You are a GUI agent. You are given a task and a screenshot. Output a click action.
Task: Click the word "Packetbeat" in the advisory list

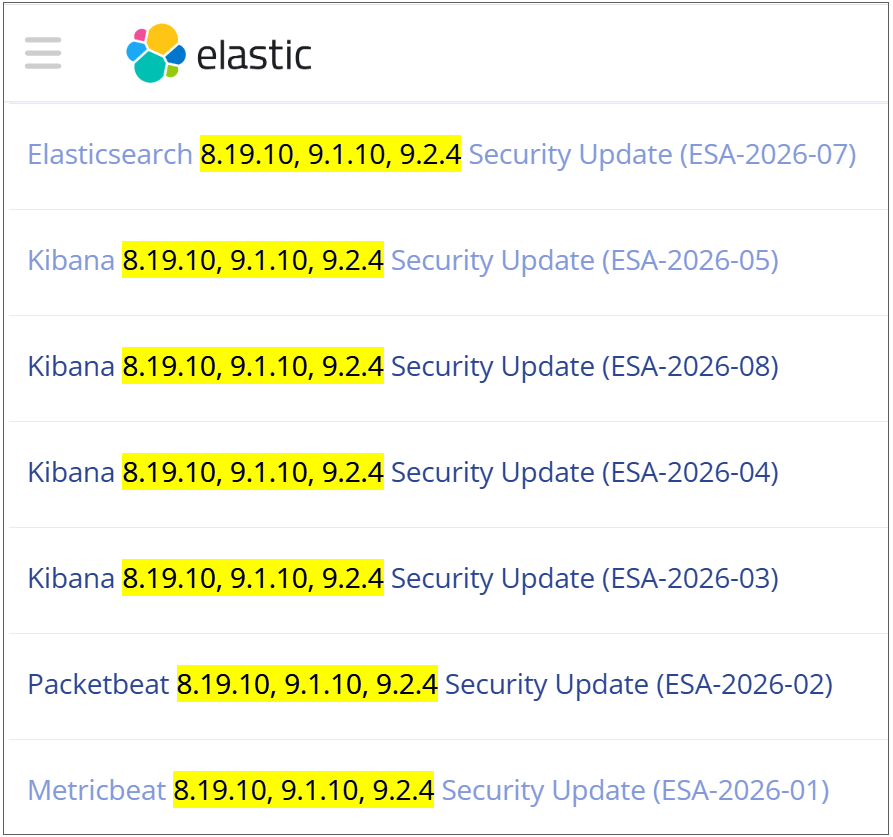[x=98, y=685]
